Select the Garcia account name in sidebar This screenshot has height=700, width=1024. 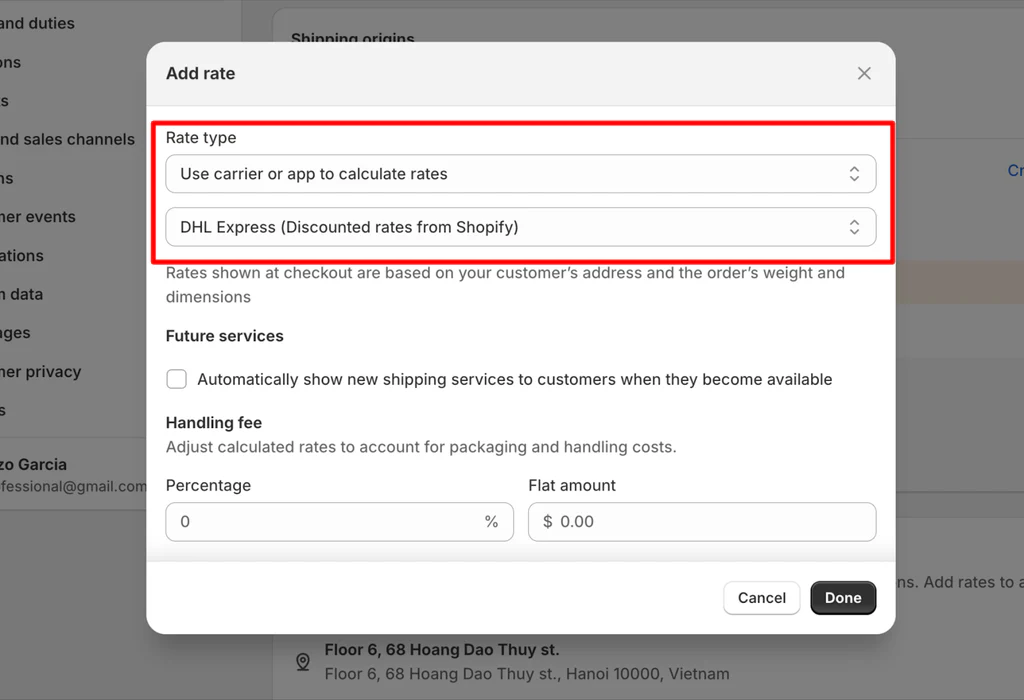coord(33,464)
